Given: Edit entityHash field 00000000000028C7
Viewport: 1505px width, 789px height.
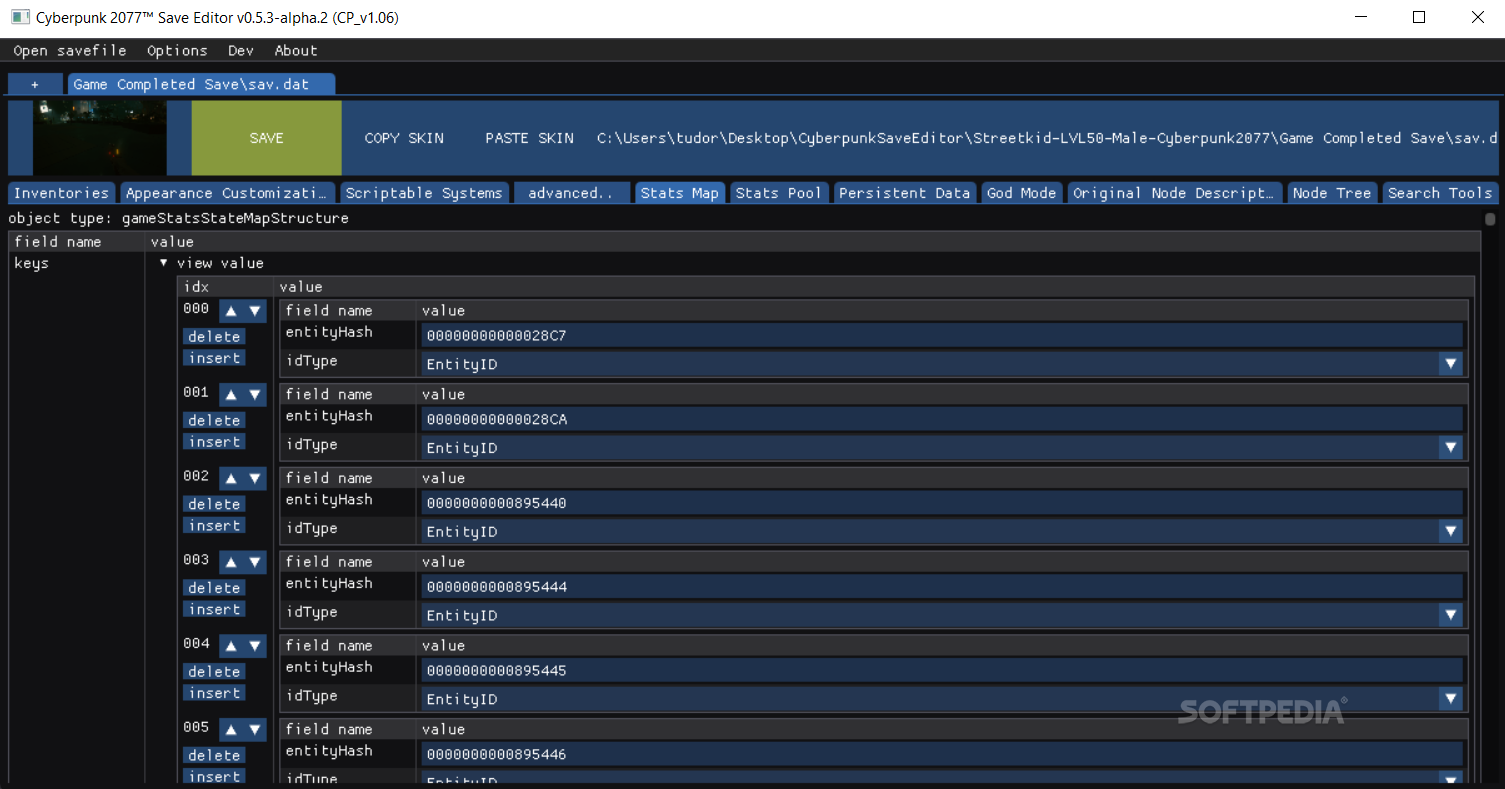Looking at the screenshot, I should click(941, 335).
